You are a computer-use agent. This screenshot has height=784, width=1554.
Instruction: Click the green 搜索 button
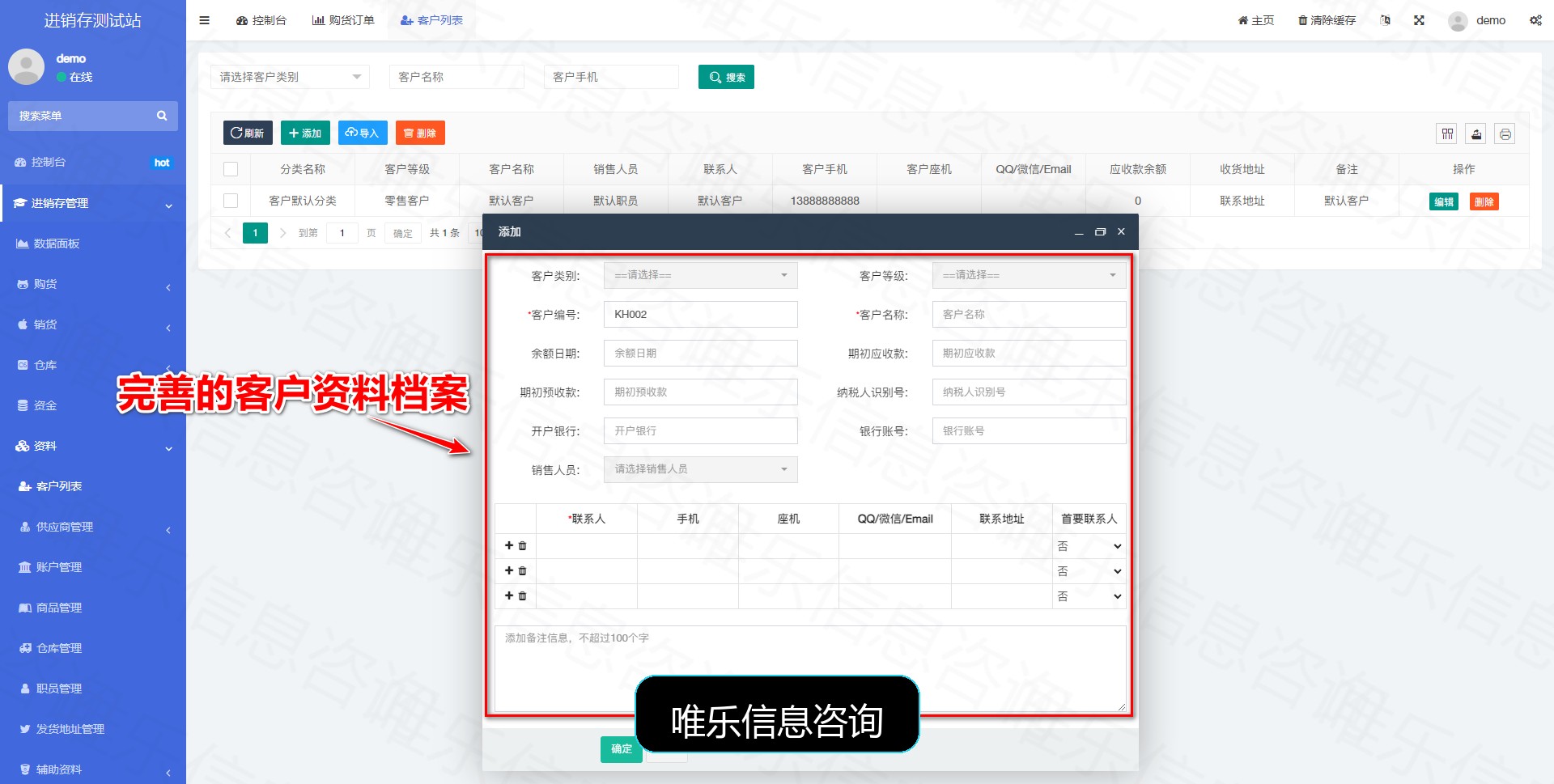(726, 77)
